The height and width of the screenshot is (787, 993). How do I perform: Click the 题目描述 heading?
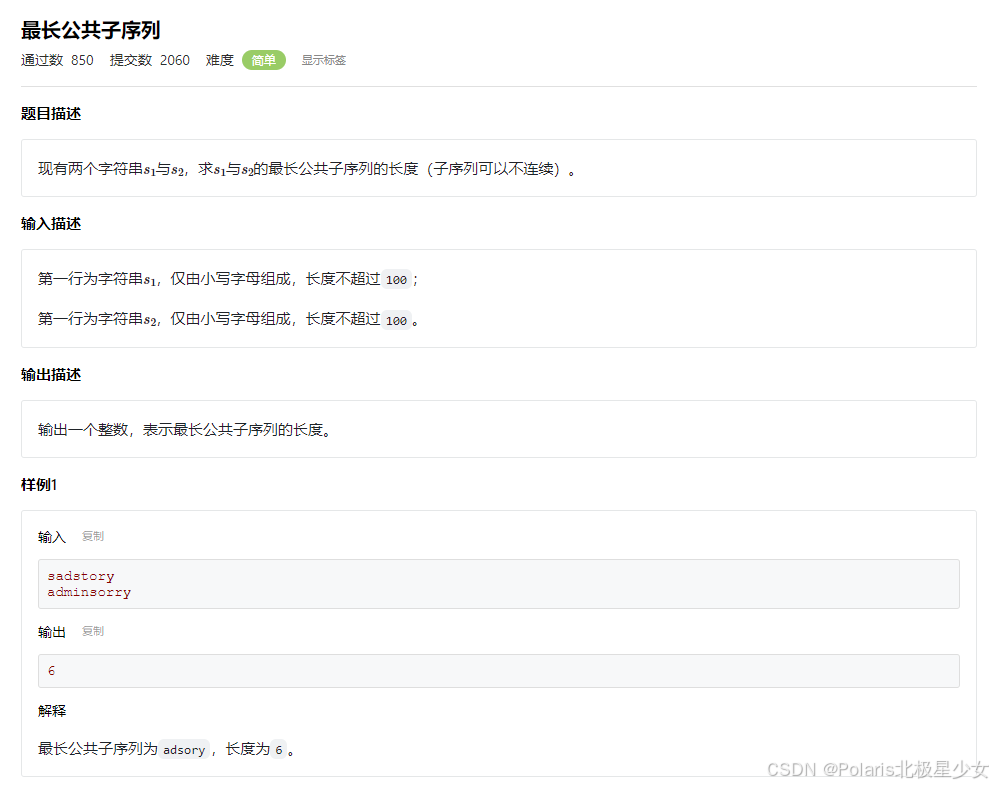click(x=51, y=114)
